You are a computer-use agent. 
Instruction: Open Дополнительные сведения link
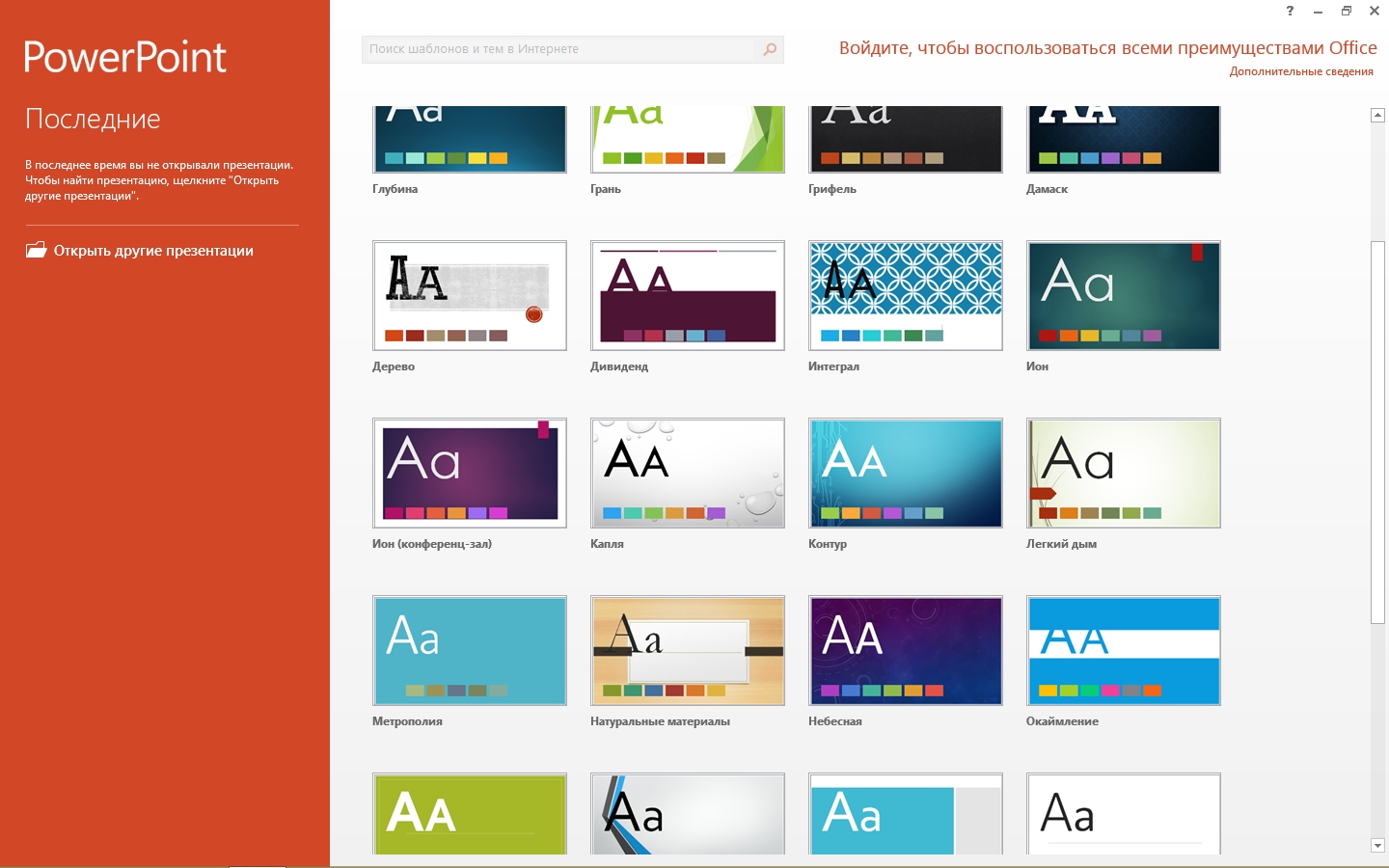[1301, 71]
